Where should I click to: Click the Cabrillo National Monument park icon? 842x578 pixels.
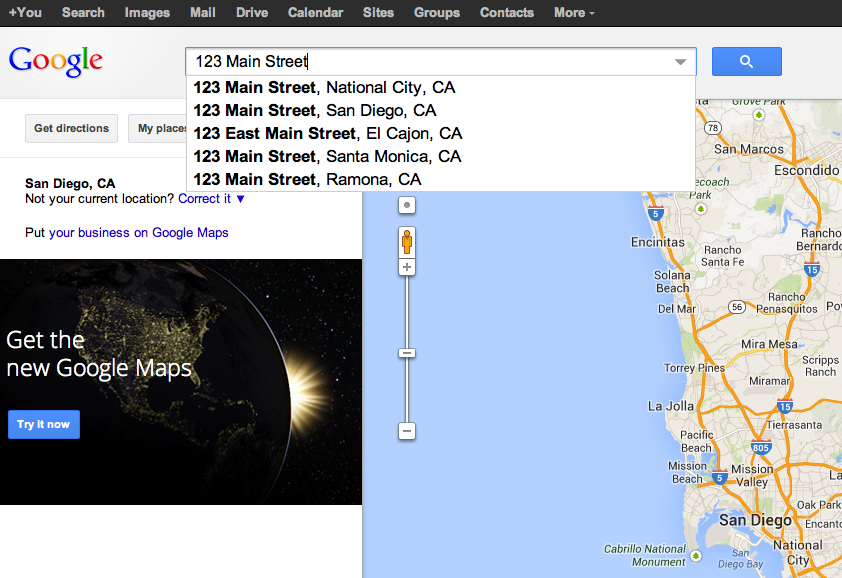point(696,555)
